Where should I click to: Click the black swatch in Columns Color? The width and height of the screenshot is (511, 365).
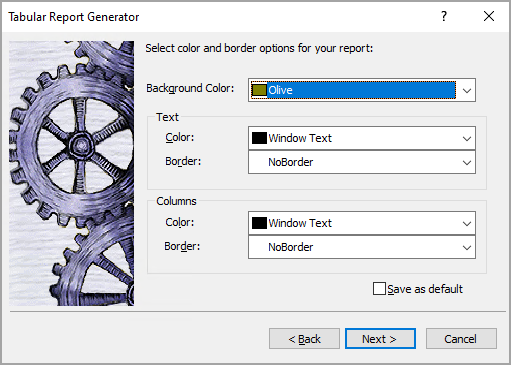tap(259, 223)
